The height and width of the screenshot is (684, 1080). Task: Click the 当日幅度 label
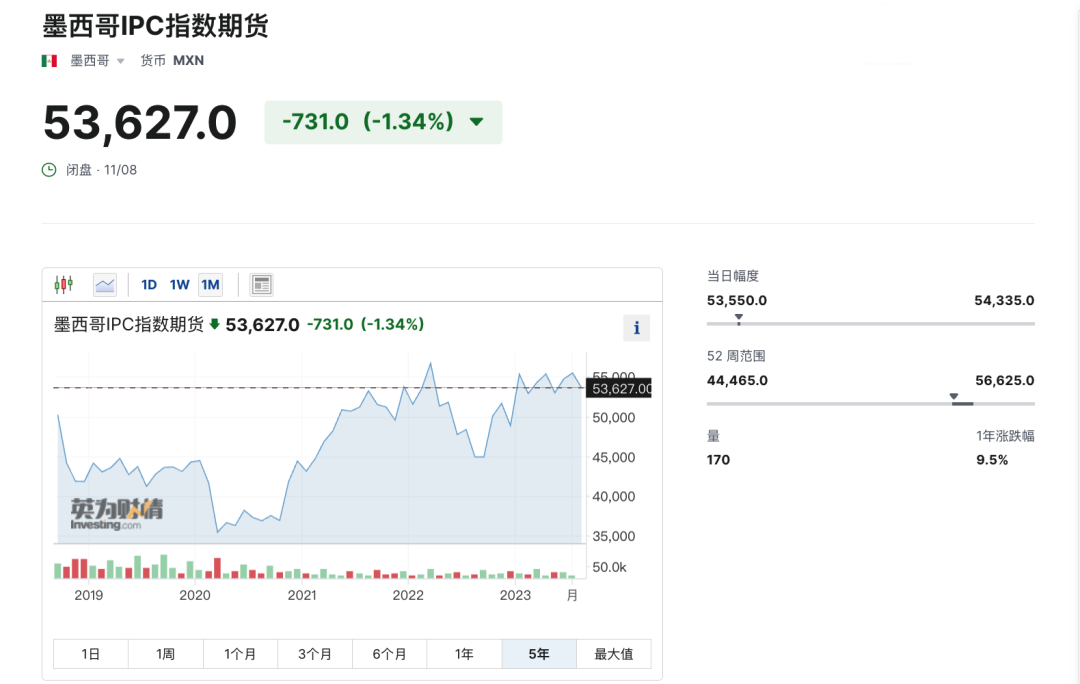point(733,276)
